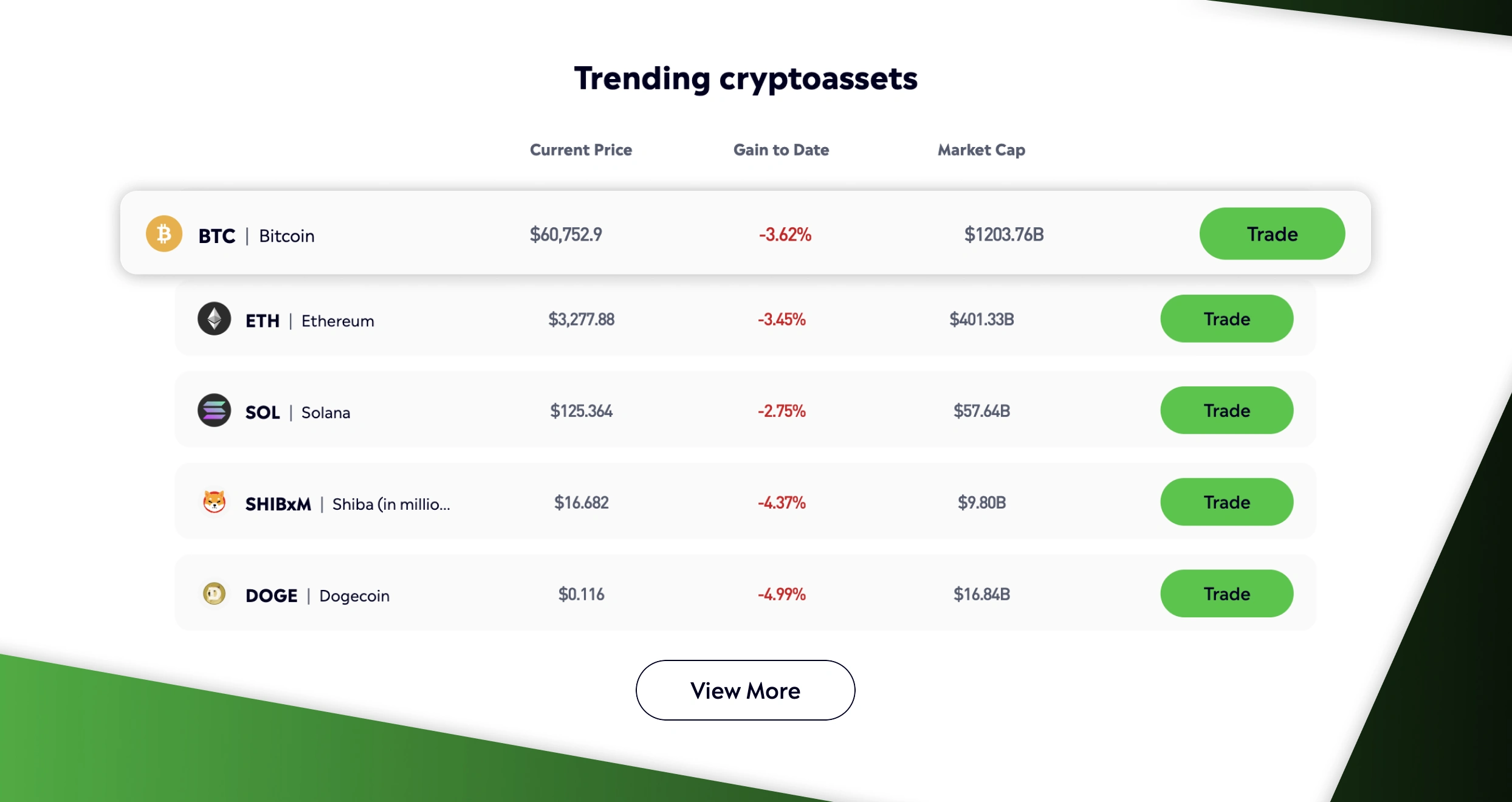Image resolution: width=1512 pixels, height=802 pixels.
Task: Click the Current Price column header
Action: [581, 150]
